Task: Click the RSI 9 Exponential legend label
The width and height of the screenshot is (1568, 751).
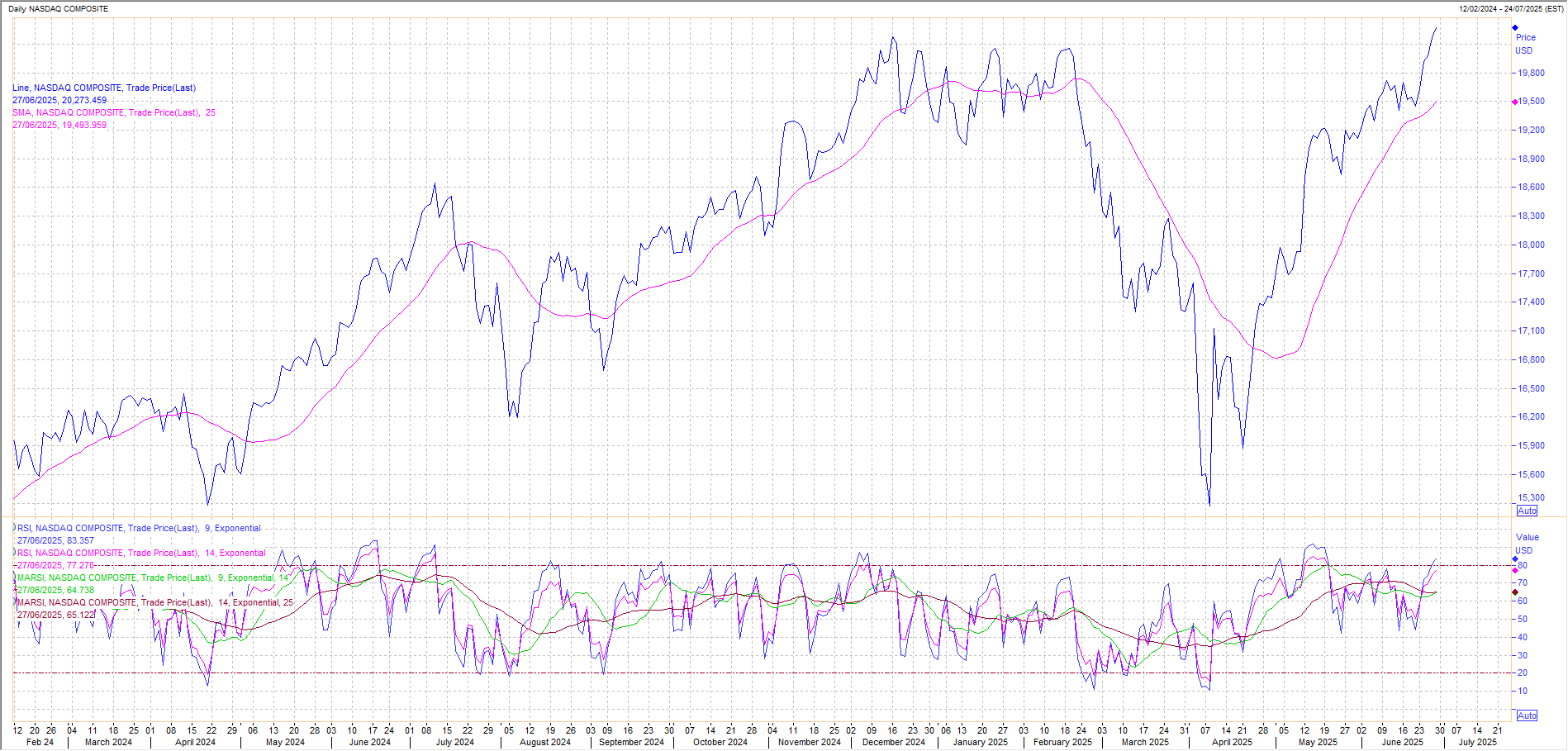Action: [139, 528]
